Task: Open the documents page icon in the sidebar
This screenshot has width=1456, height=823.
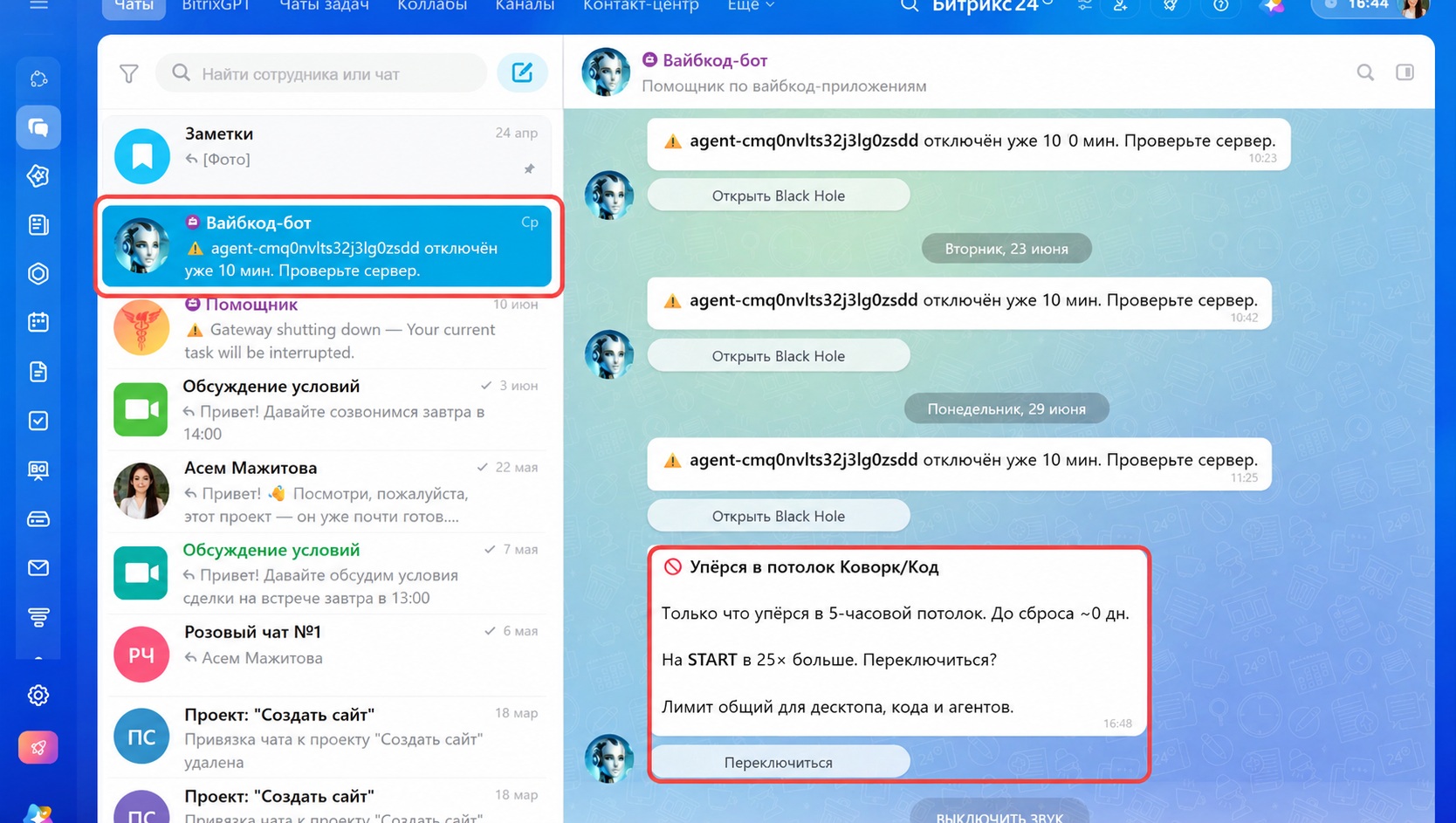Action: (x=38, y=372)
